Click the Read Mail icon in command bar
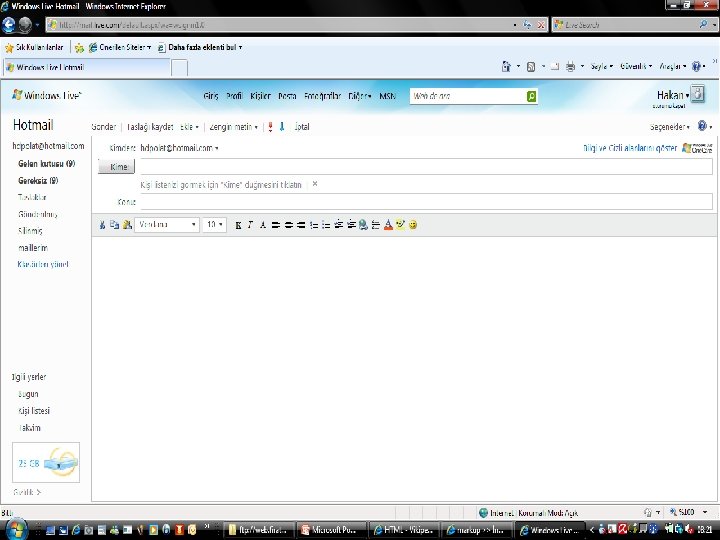Image resolution: width=720 pixels, height=540 pixels. click(x=555, y=67)
